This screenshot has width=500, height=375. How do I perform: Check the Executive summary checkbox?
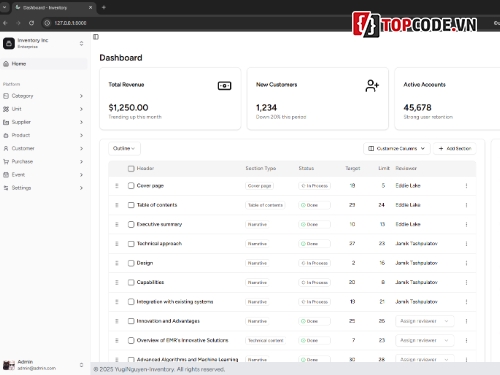tap(131, 224)
